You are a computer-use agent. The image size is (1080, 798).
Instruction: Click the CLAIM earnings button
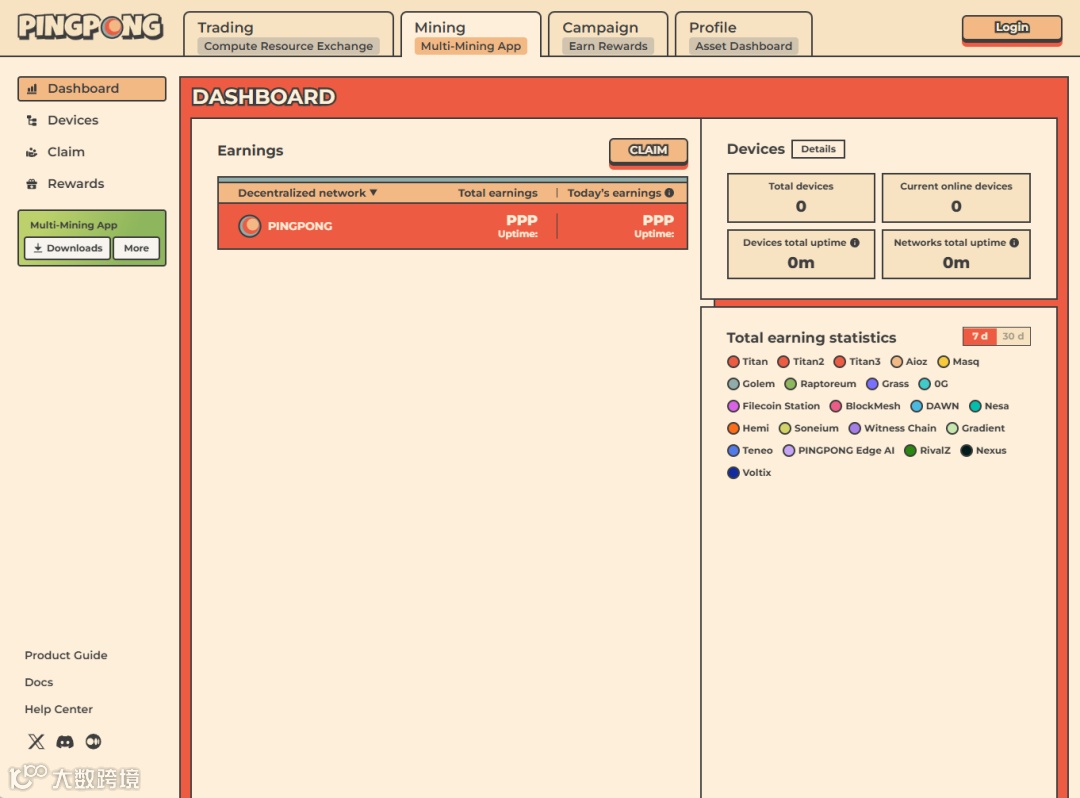point(648,151)
